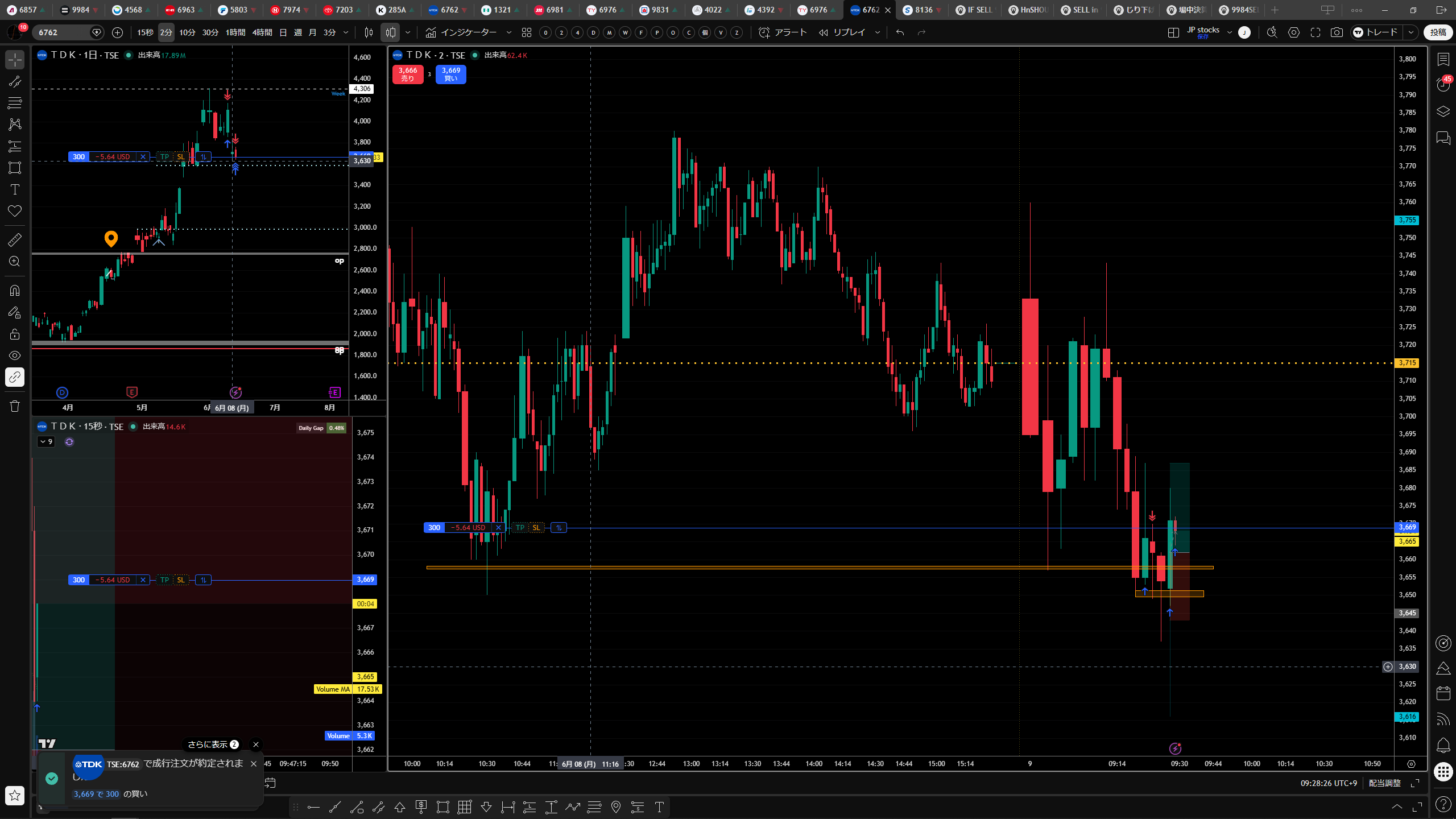Expand the indicator favorites dropdown
The image size is (1456, 819).
tap(509, 32)
